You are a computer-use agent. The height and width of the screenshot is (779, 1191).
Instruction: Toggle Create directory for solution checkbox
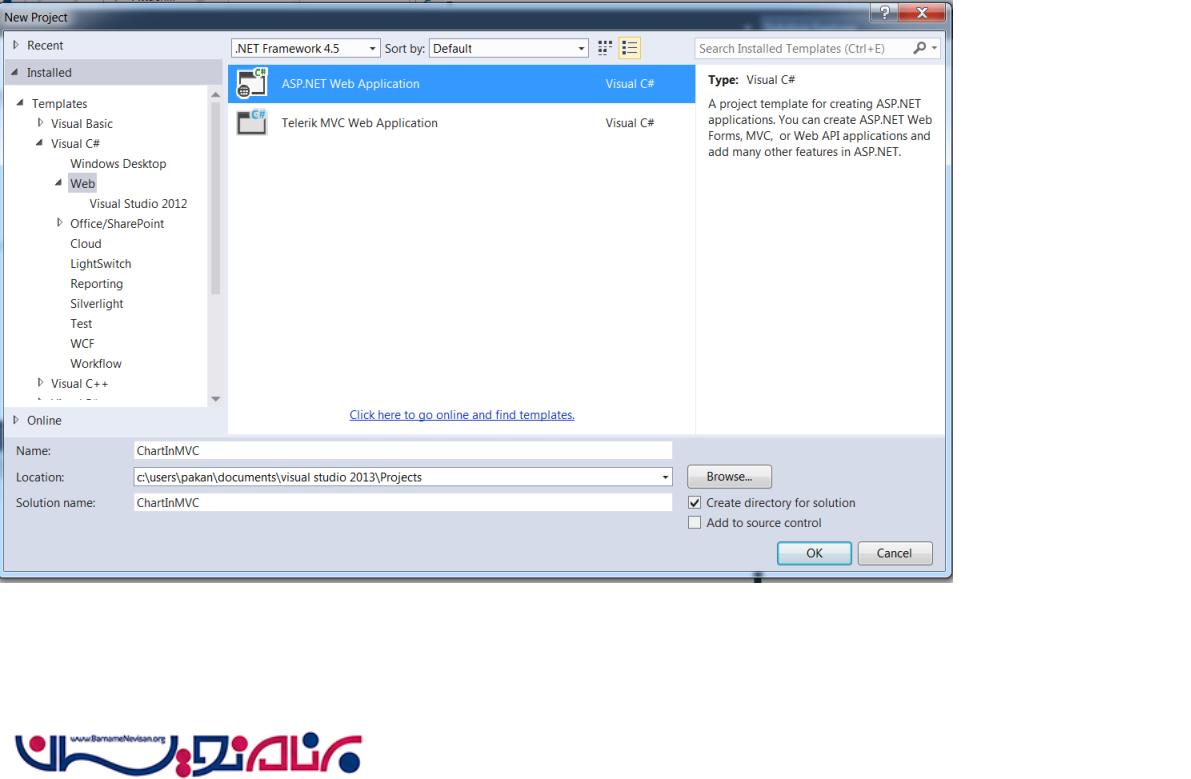tap(694, 503)
